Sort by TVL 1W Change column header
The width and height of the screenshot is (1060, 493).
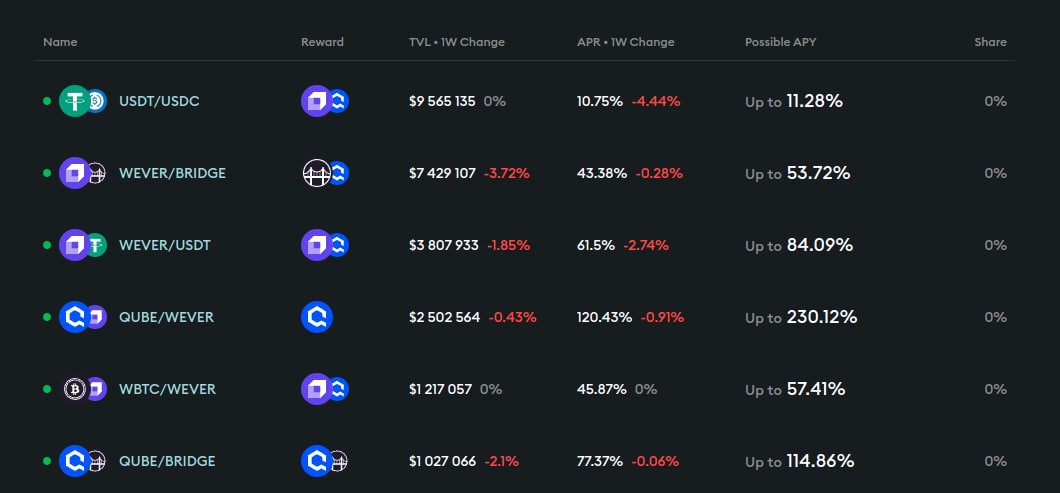(456, 42)
